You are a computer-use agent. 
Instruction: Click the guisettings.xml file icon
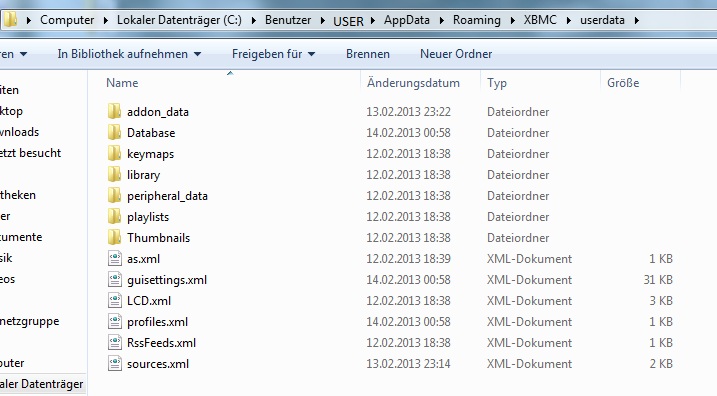tap(115, 279)
